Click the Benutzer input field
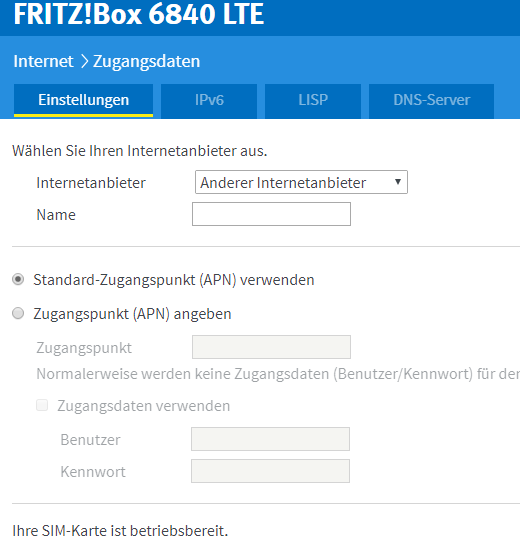Viewport: 520px width, 553px height. [271, 439]
